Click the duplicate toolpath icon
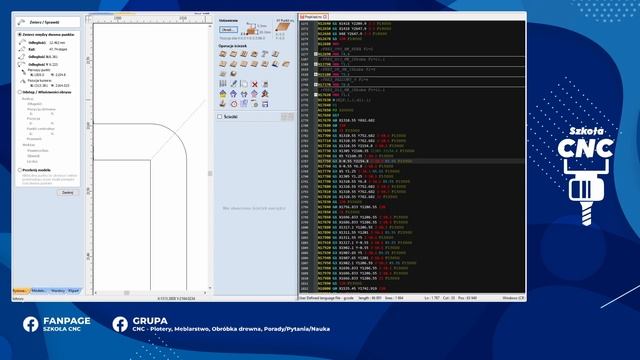Screen dimensions: 640x360 coord(244,84)
